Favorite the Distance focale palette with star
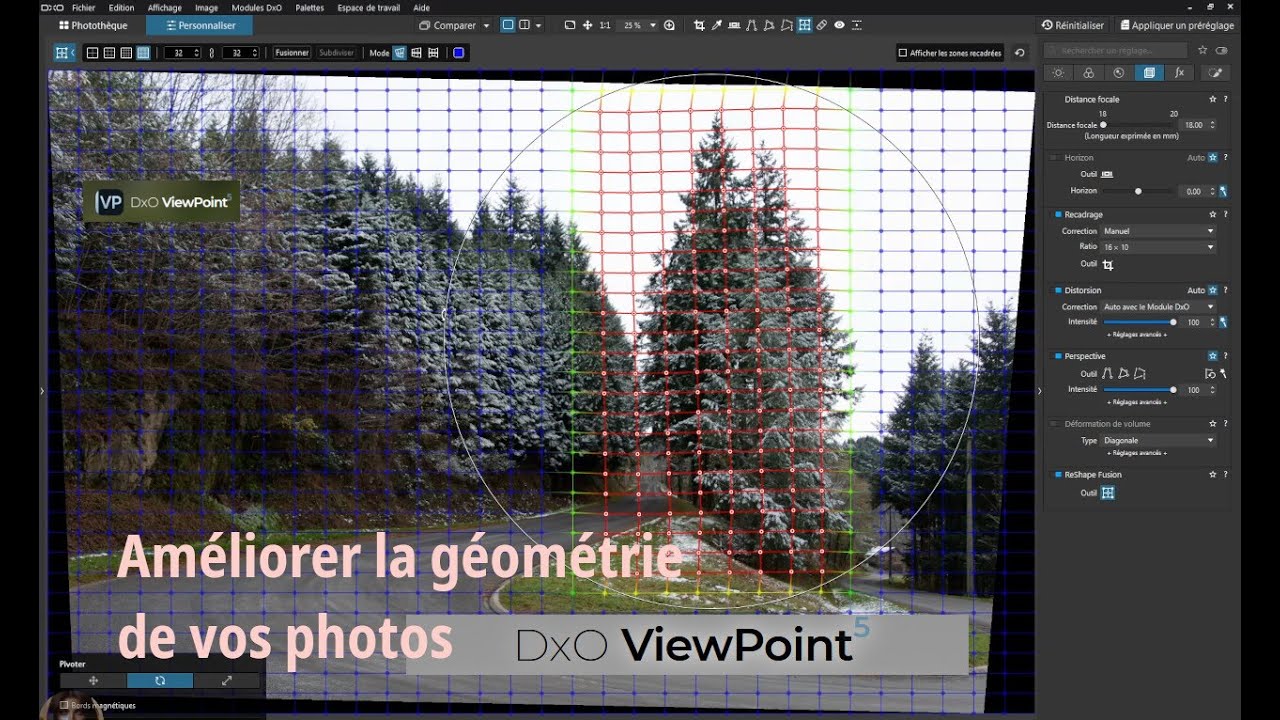Screen dimensions: 1280x720 1212,99
